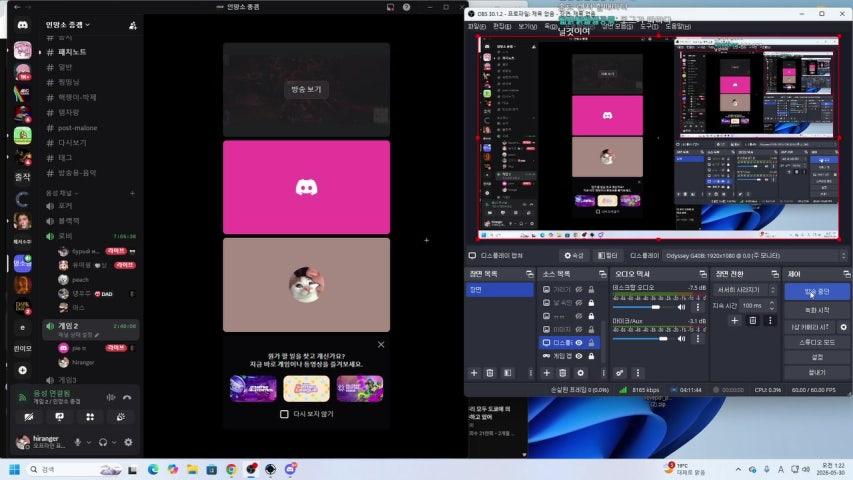Open the Edit menu in OBS

coord(502,26)
